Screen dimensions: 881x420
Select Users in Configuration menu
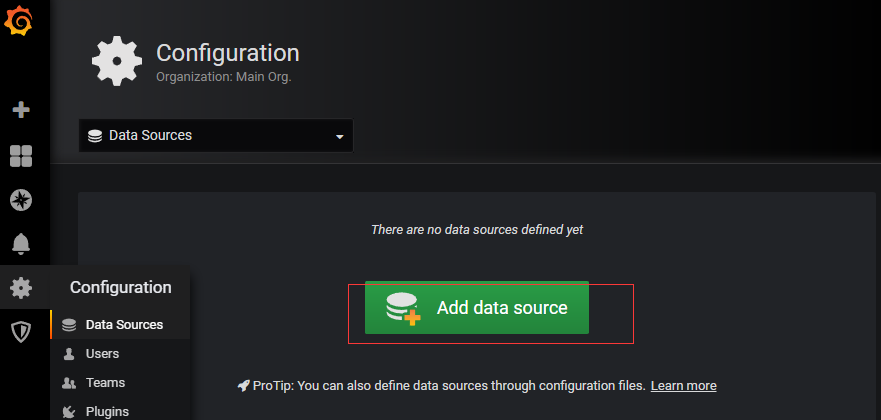tap(102, 353)
